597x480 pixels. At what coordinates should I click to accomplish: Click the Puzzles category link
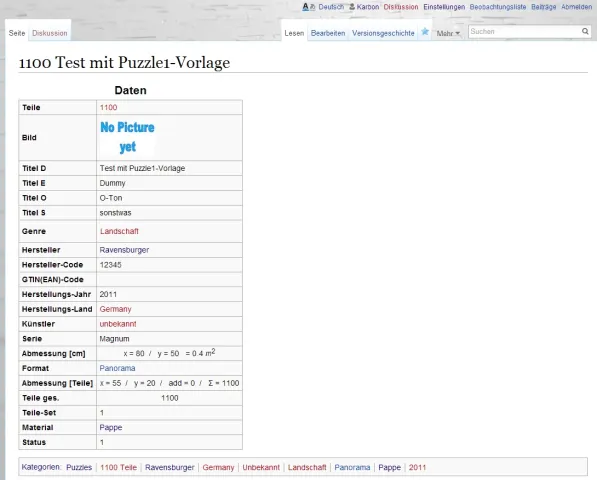point(79,467)
